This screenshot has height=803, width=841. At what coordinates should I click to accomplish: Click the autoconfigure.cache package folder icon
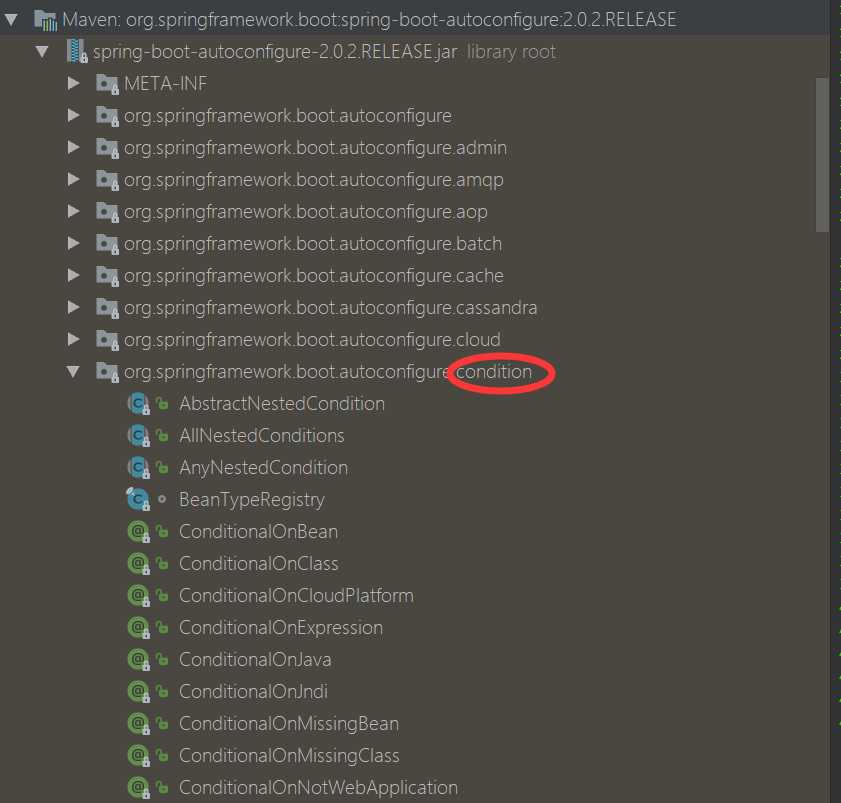(x=107, y=276)
